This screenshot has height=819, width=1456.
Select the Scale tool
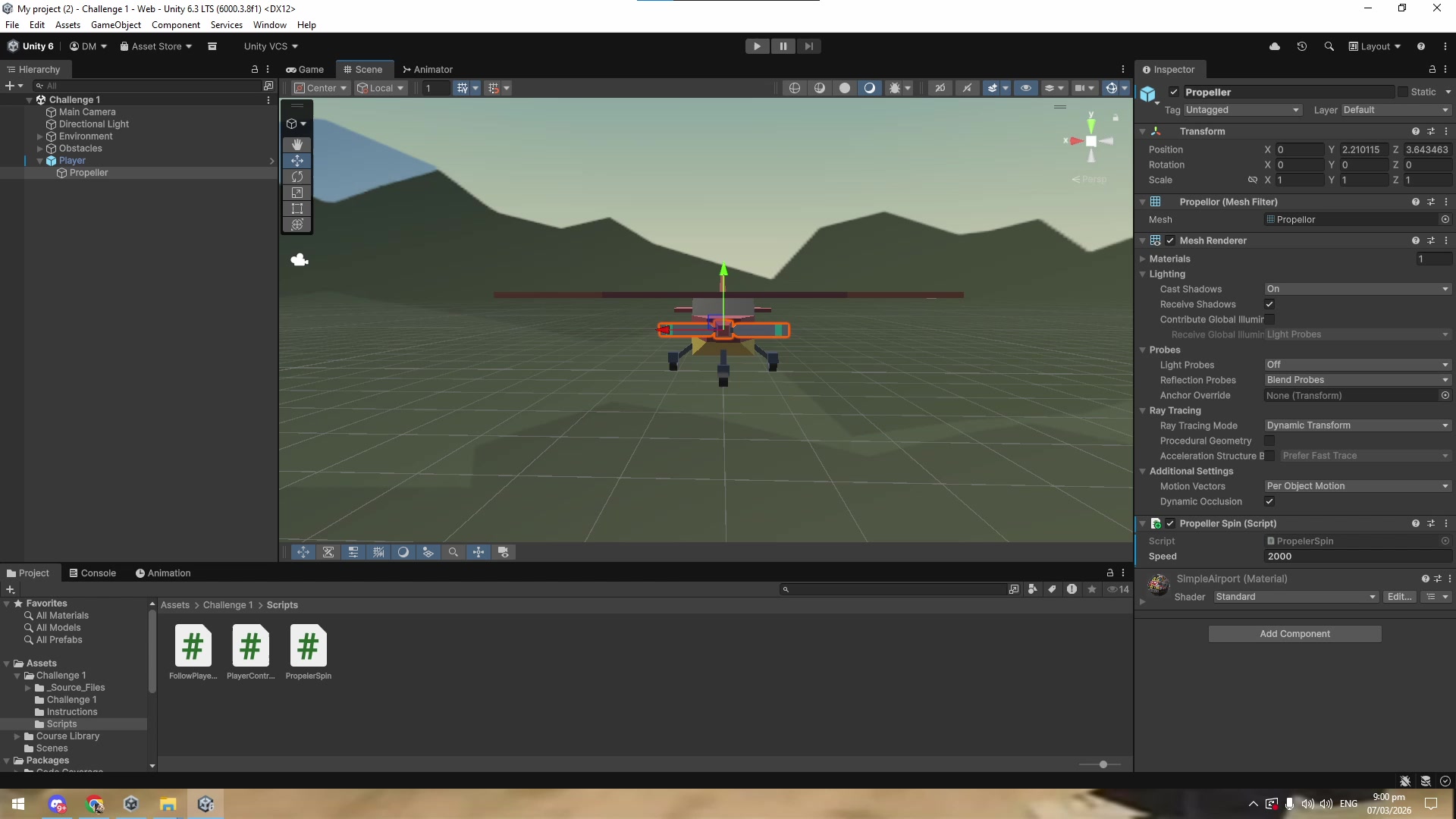point(297,193)
